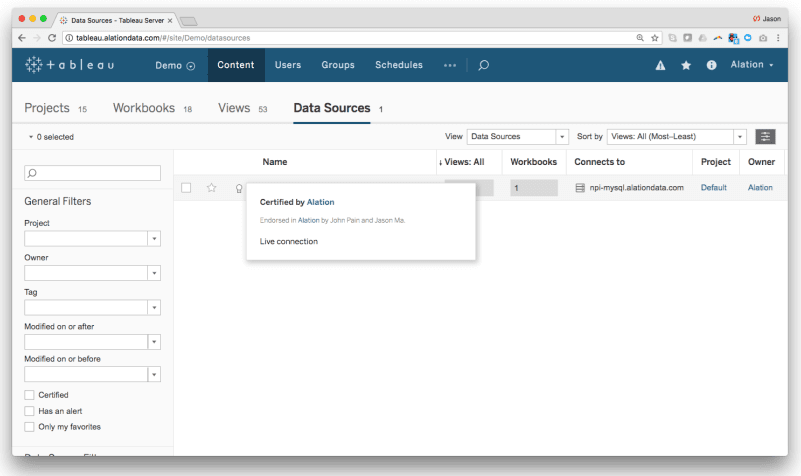801x476 pixels.
Task: Check the Has an alert filter
Action: 29,411
